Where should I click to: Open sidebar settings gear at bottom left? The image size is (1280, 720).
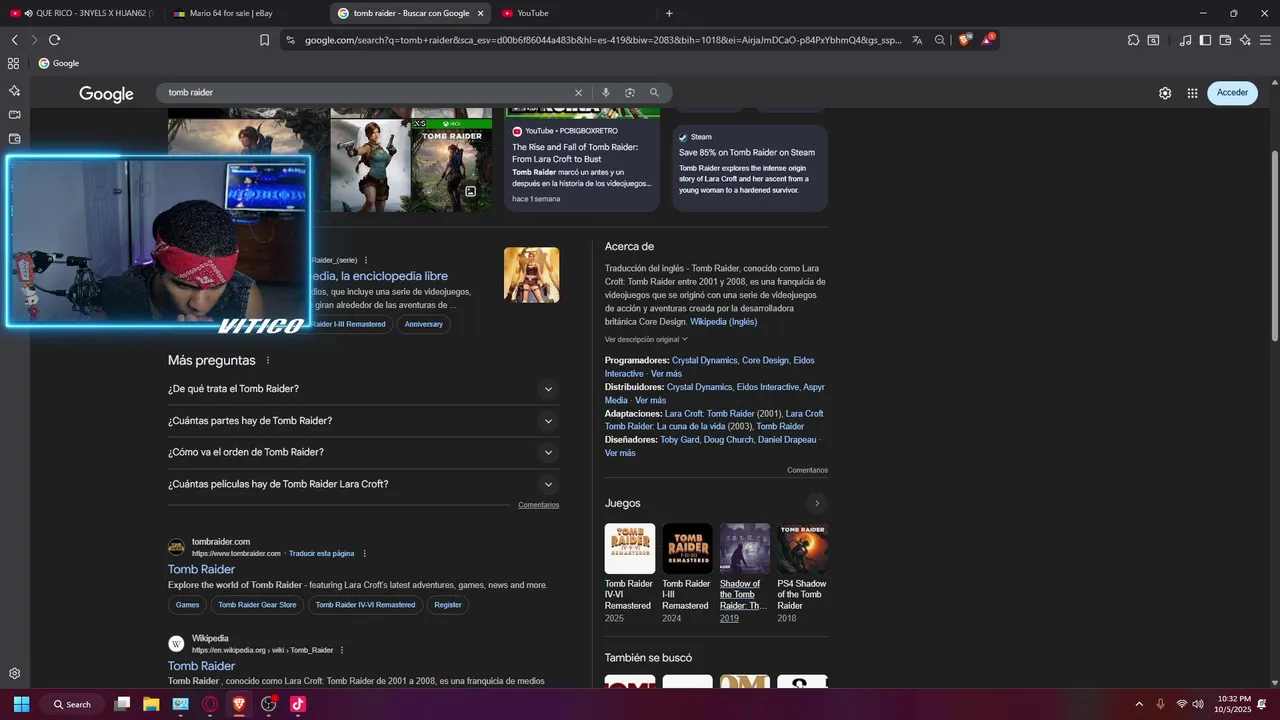[14, 674]
